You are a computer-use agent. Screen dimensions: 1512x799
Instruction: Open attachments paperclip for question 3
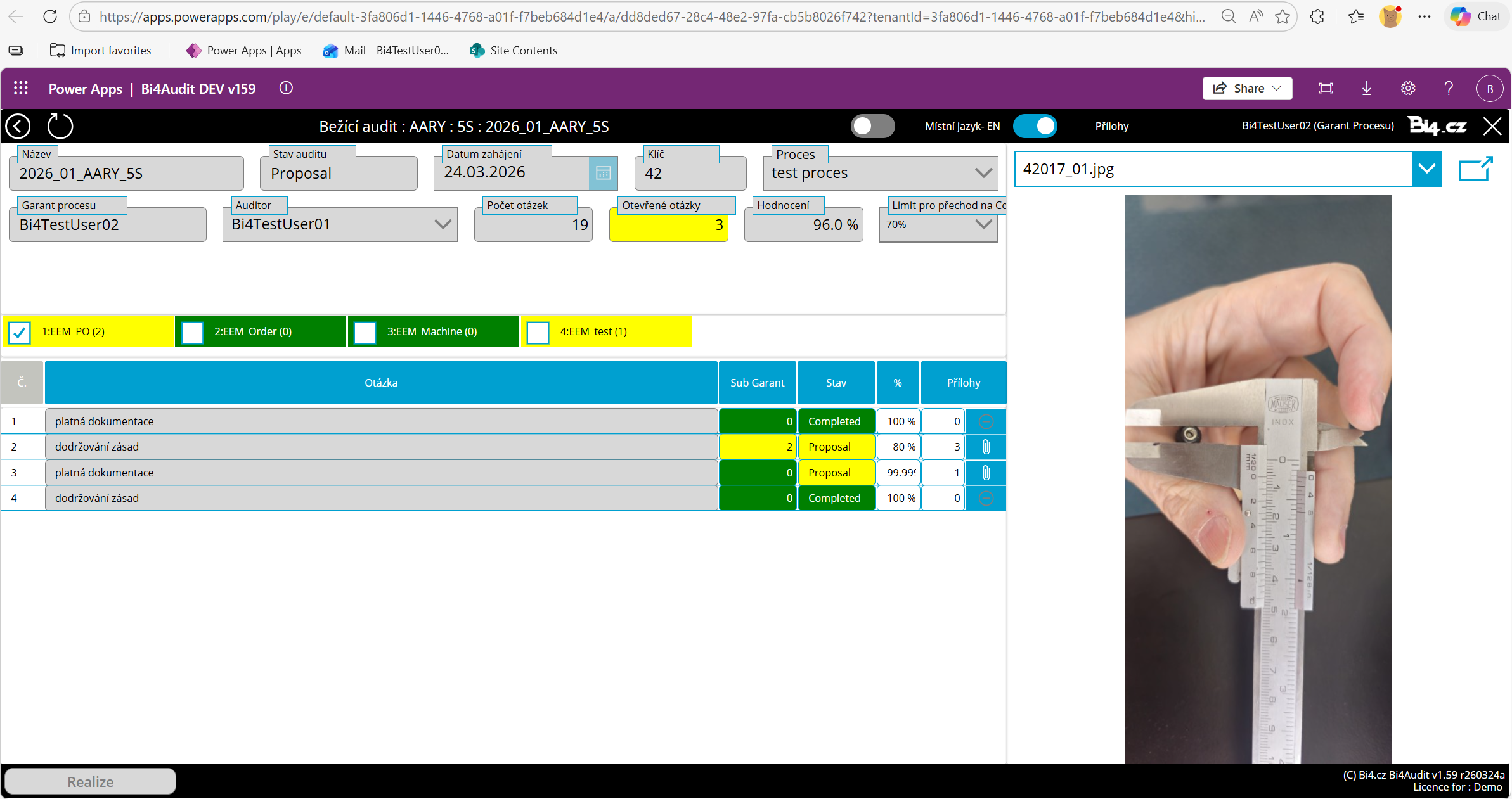pyautogui.click(x=986, y=473)
